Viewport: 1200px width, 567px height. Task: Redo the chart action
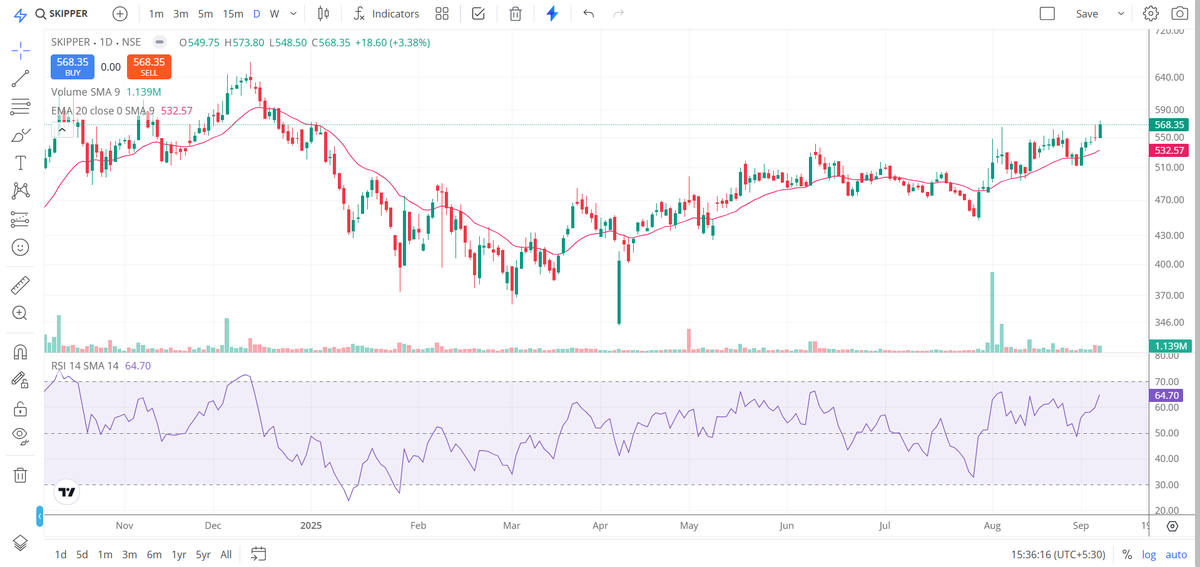pyautogui.click(x=618, y=14)
